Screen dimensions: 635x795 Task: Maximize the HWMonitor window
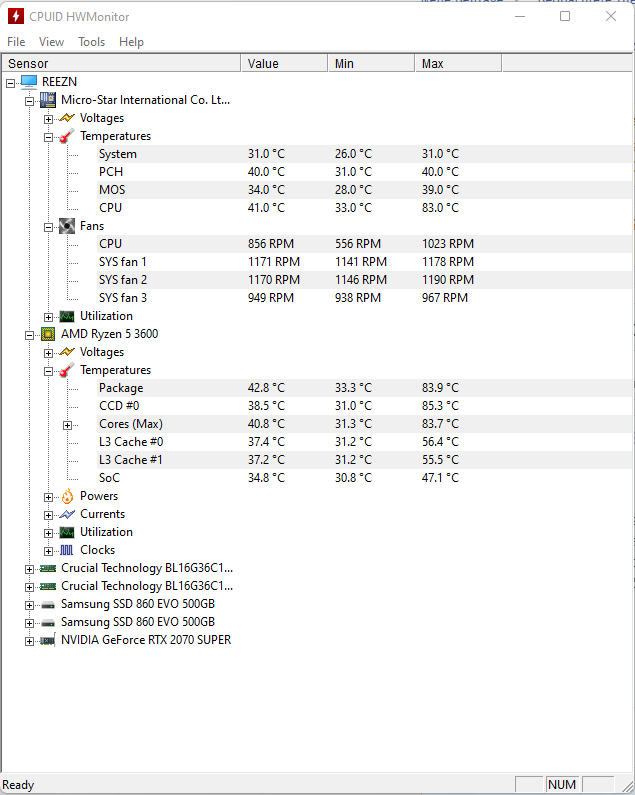pos(565,16)
